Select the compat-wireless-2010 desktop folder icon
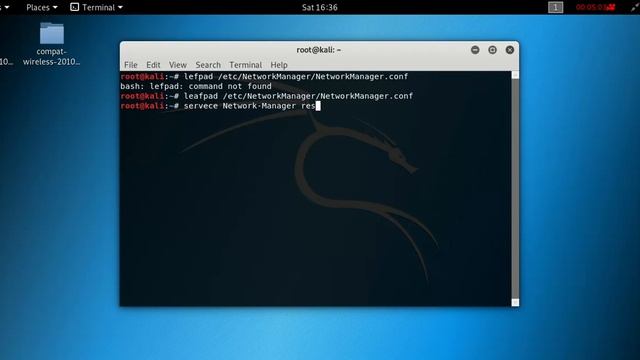 (51, 44)
